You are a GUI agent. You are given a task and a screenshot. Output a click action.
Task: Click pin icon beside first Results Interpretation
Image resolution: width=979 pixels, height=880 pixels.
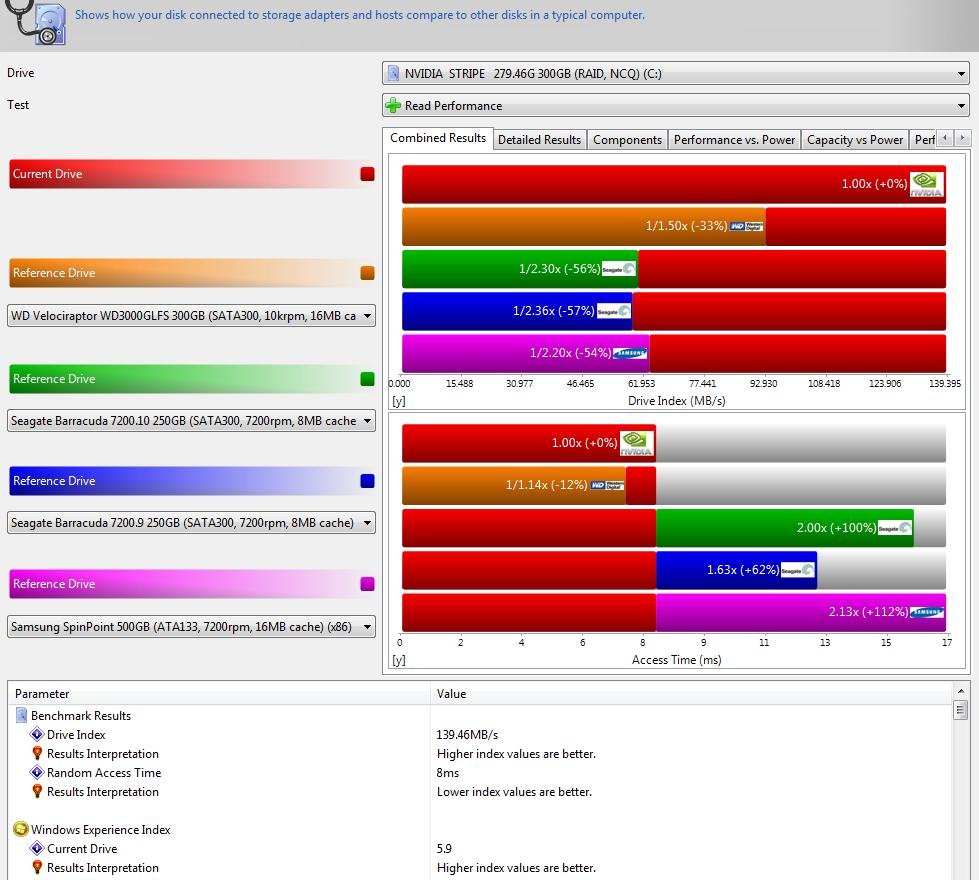pos(37,754)
